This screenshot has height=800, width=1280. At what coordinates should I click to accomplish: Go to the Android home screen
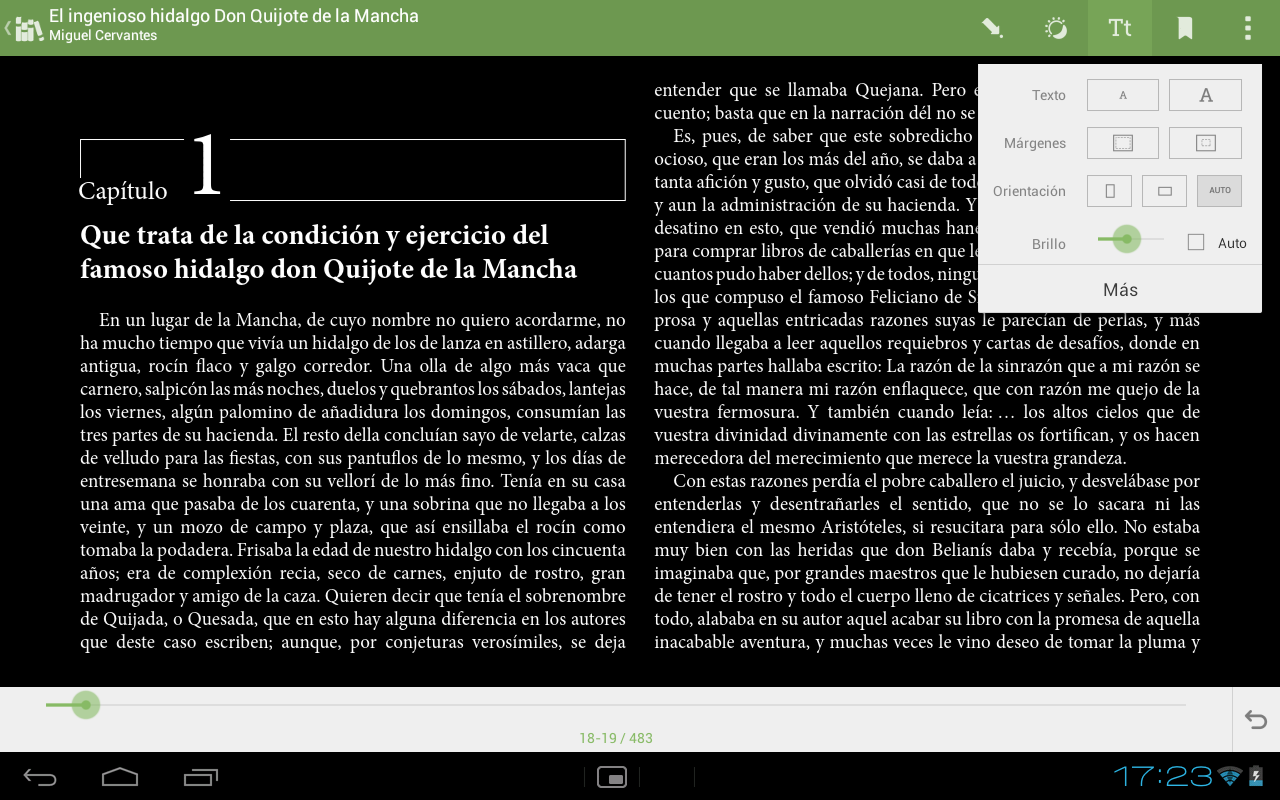click(120, 777)
